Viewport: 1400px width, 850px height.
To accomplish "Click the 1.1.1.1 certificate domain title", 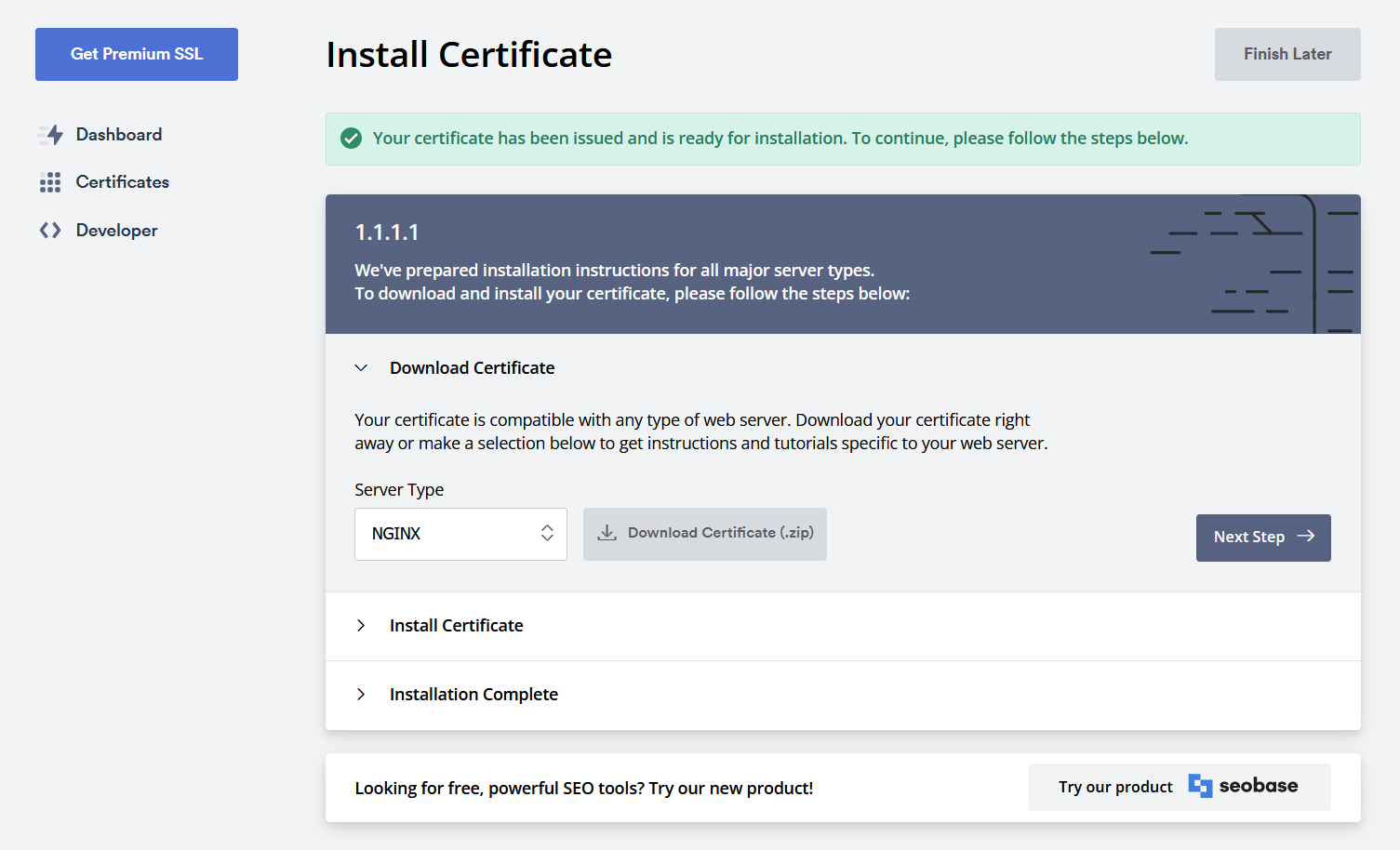I will point(387,232).
